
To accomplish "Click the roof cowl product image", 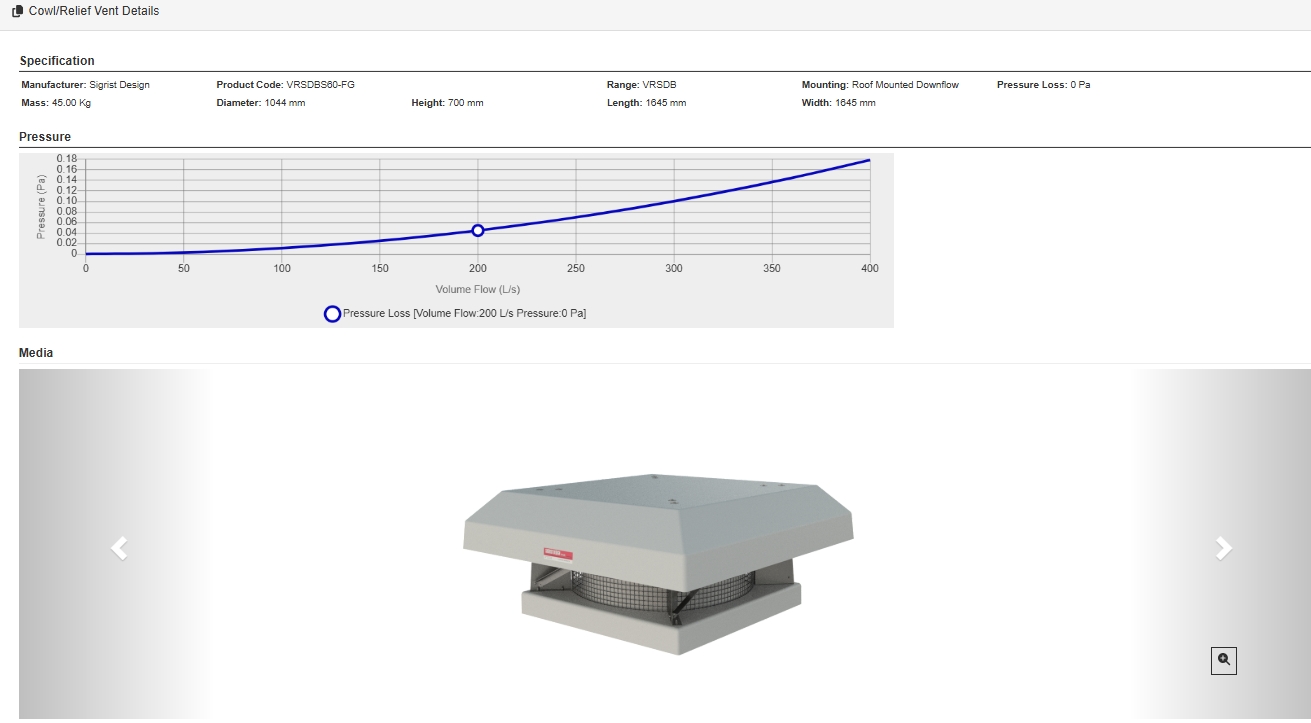I will point(660,562).
